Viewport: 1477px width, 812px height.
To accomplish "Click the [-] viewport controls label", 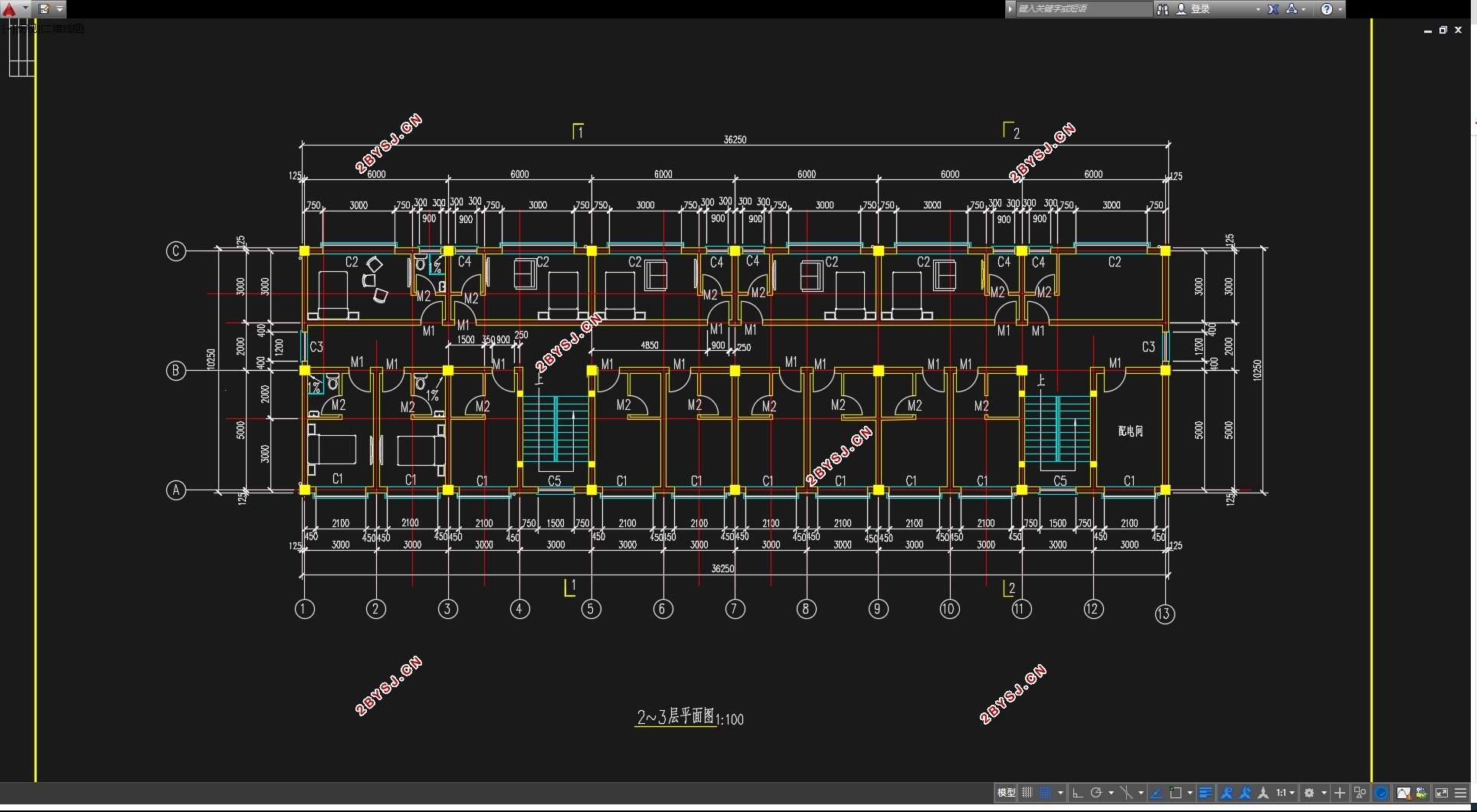I will [9, 28].
